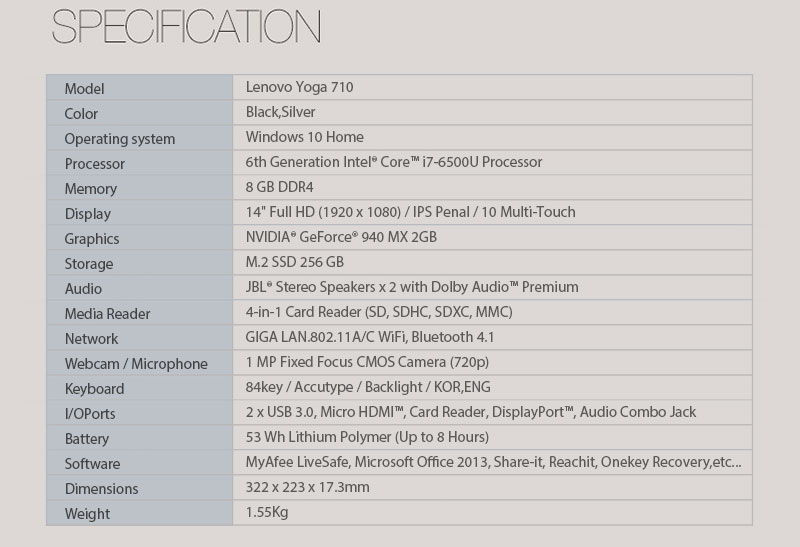Click the SPECIFICATION heading
Image resolution: width=800 pixels, height=547 pixels.
(x=186, y=27)
